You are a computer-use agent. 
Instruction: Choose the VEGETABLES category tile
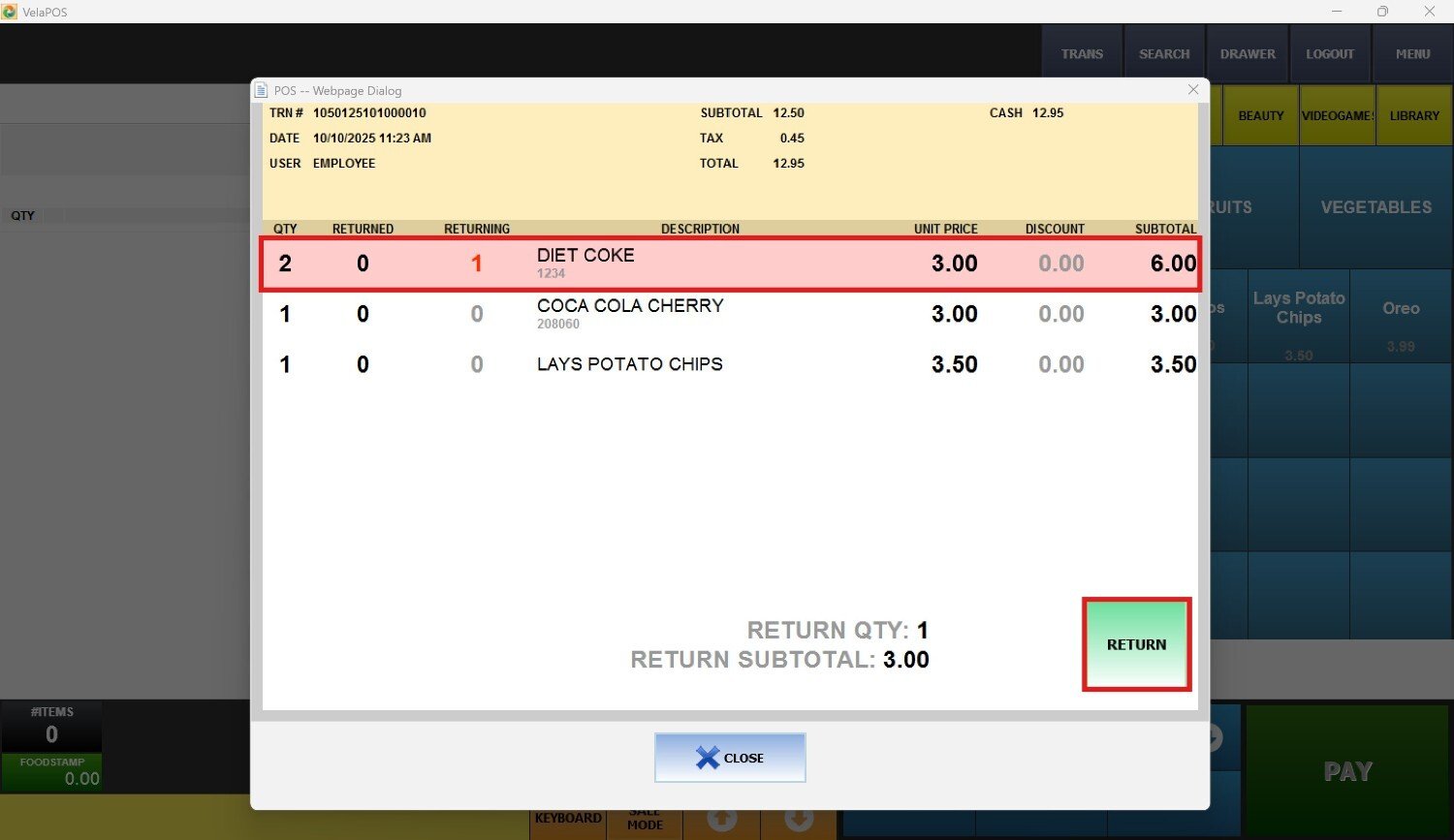1375,207
